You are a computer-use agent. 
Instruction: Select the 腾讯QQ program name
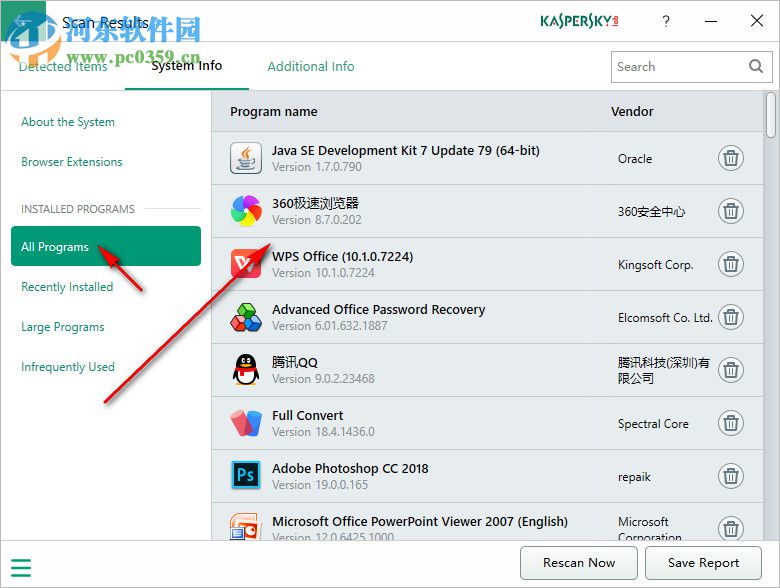point(294,362)
